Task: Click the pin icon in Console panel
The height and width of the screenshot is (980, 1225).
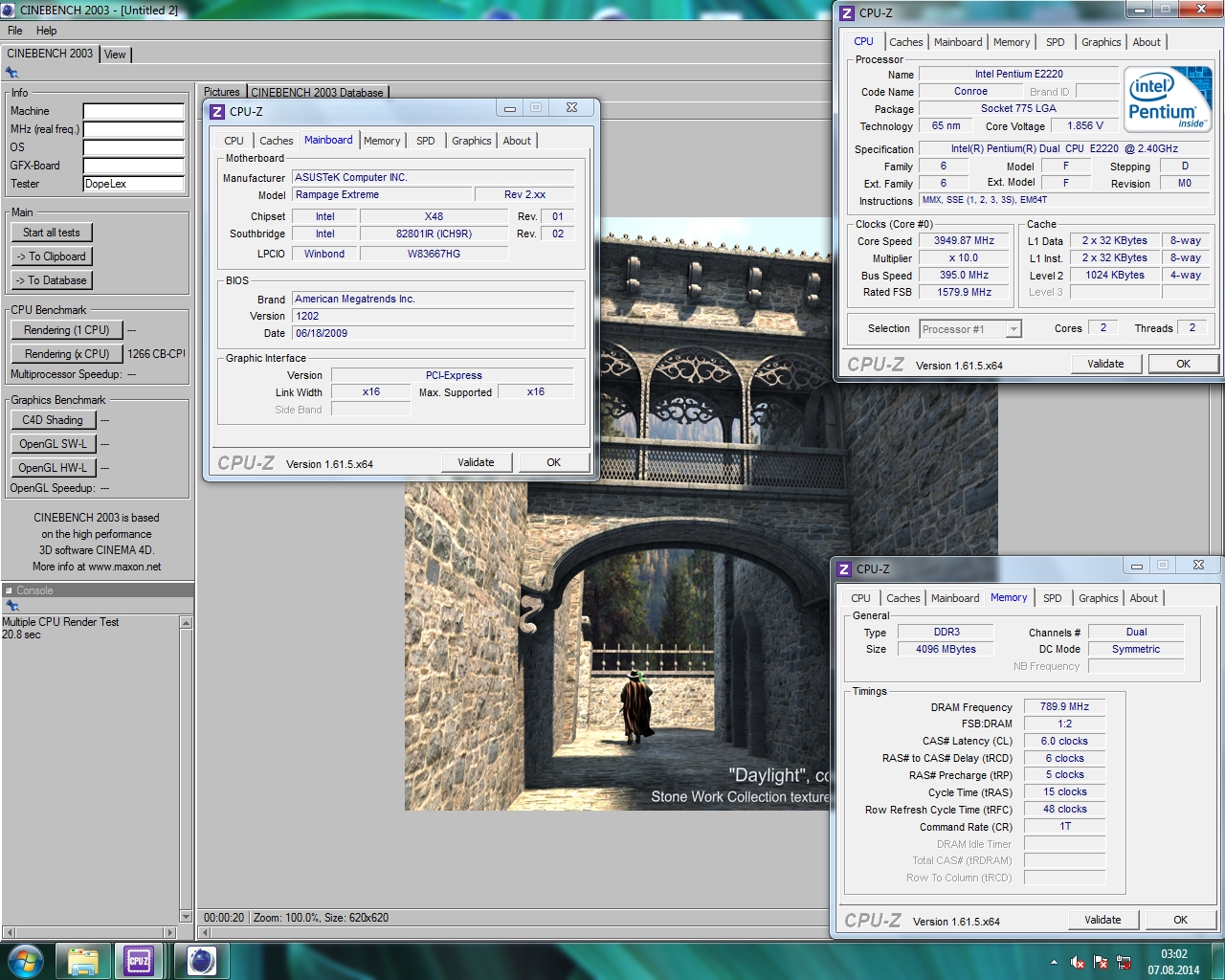Action: click(x=11, y=605)
